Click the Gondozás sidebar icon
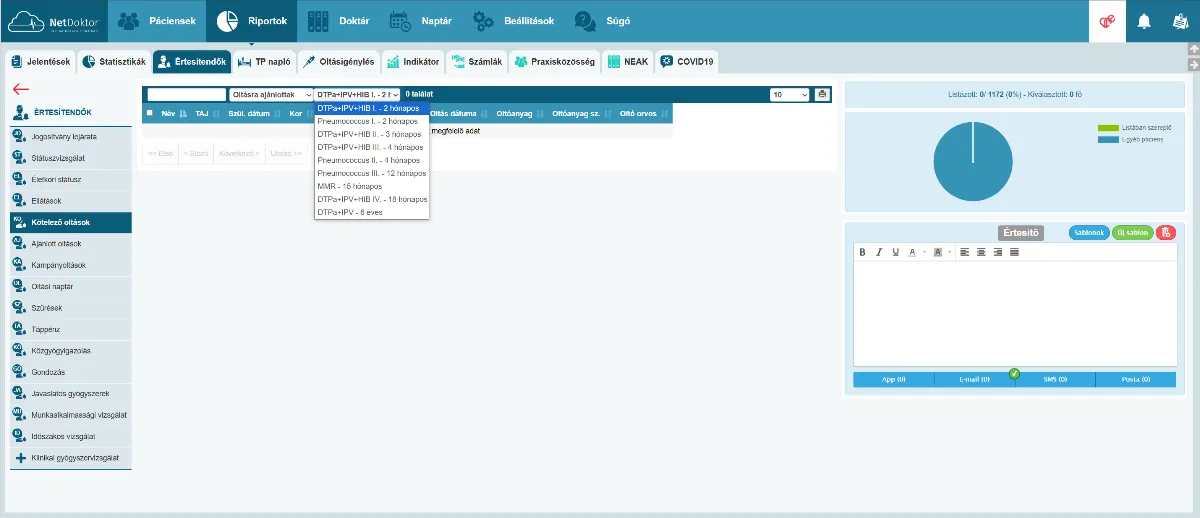This screenshot has width=1200, height=518. (18, 371)
